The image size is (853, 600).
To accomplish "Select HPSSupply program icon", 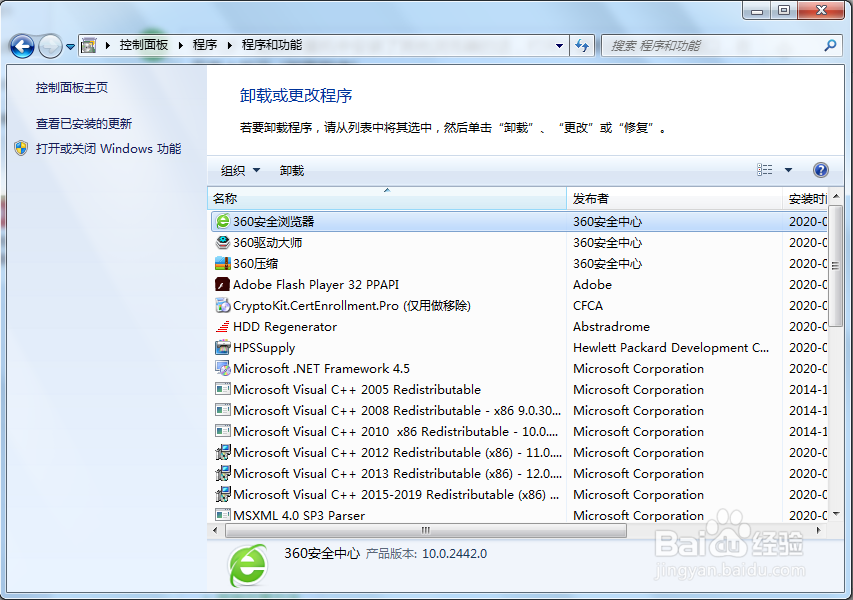I will point(222,348).
